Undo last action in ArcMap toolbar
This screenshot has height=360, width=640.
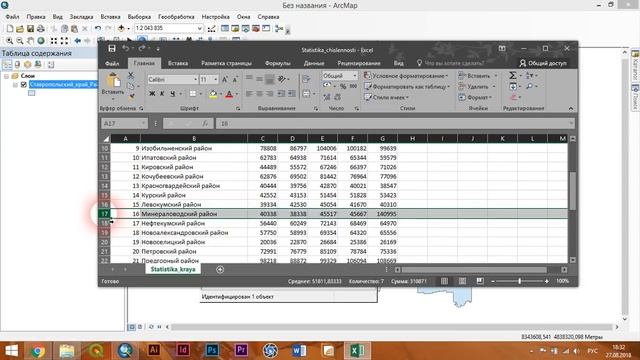[98, 29]
